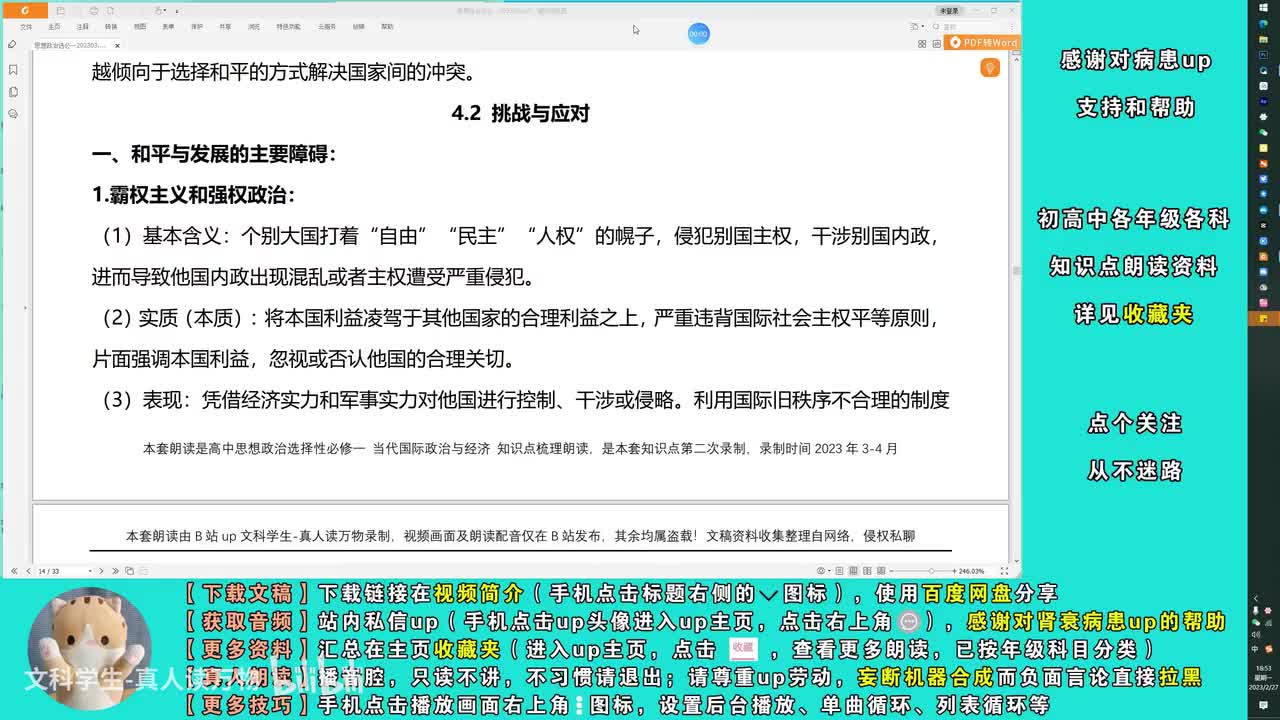The height and width of the screenshot is (720, 1280).
Task: Click the pen icon beside document tab
Action: point(12,44)
